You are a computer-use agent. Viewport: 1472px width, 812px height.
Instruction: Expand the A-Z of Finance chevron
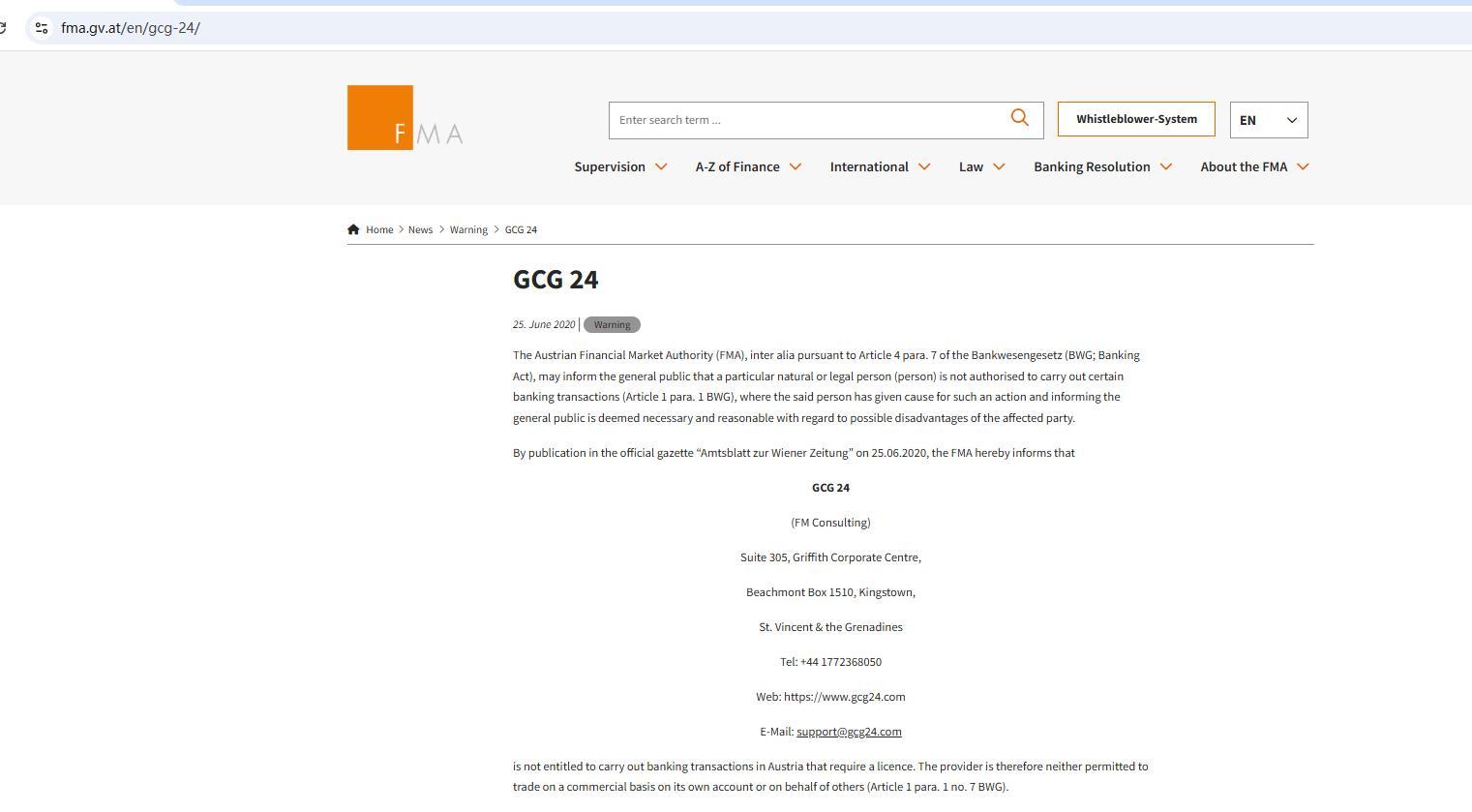[x=796, y=166]
